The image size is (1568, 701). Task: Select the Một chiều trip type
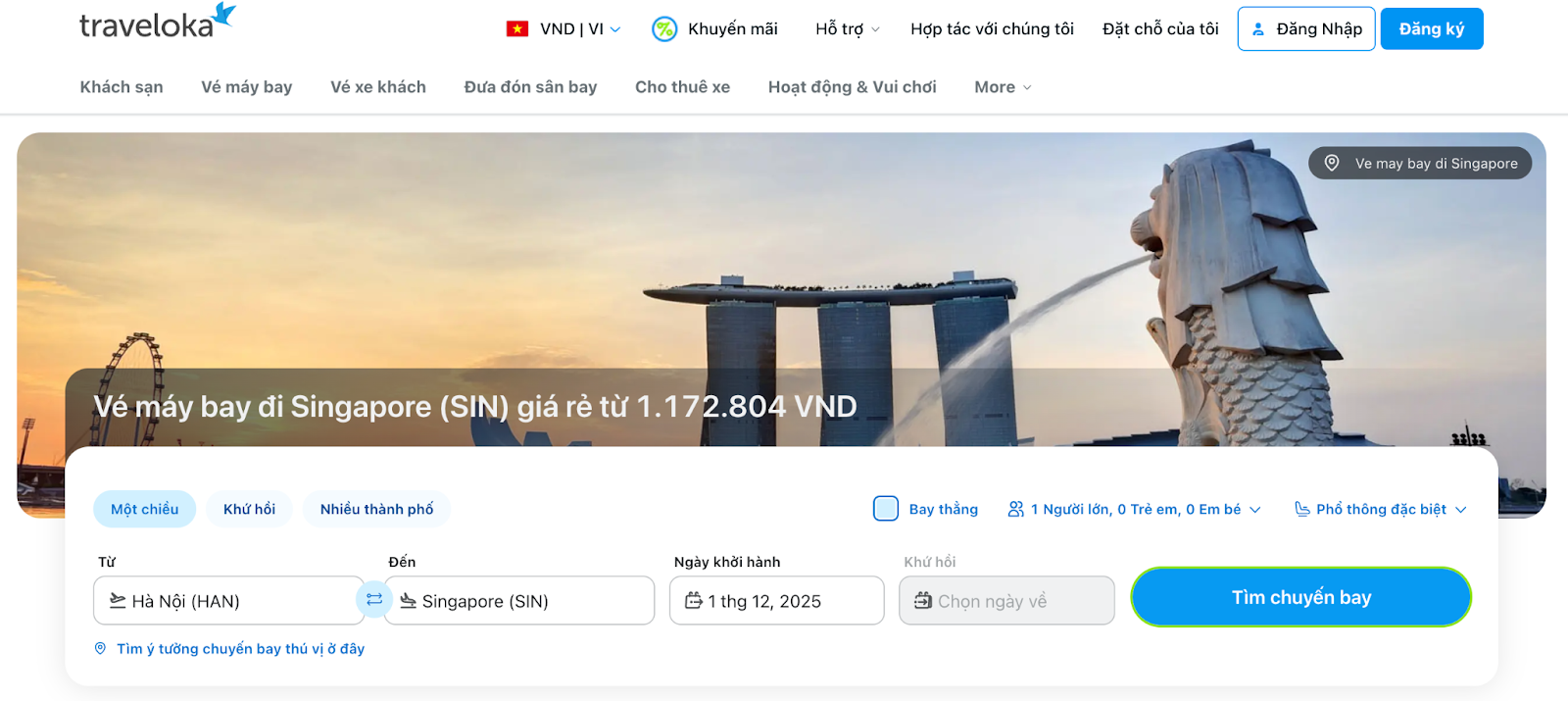[144, 509]
